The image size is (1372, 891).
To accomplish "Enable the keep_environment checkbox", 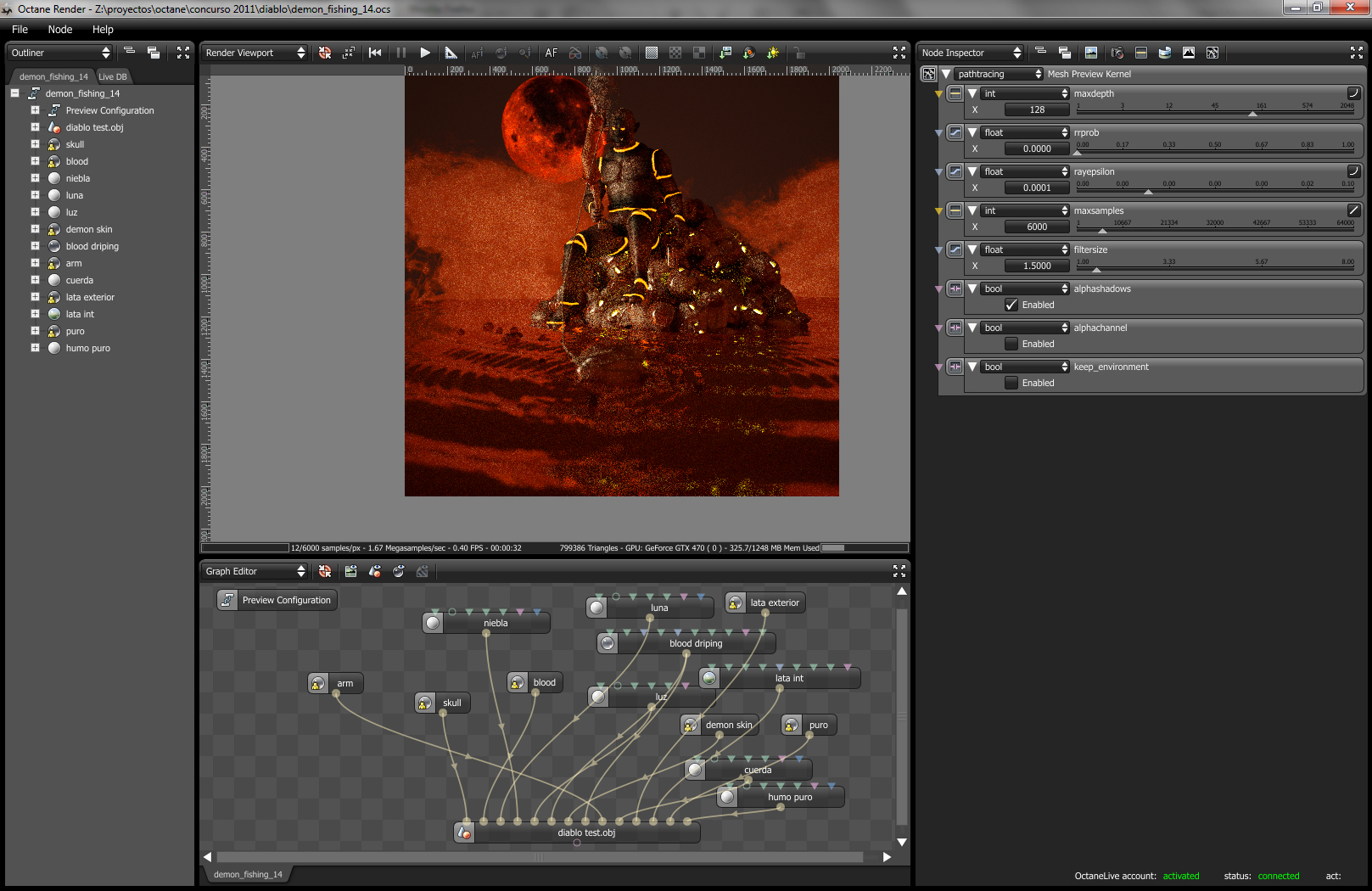I will (x=1011, y=383).
